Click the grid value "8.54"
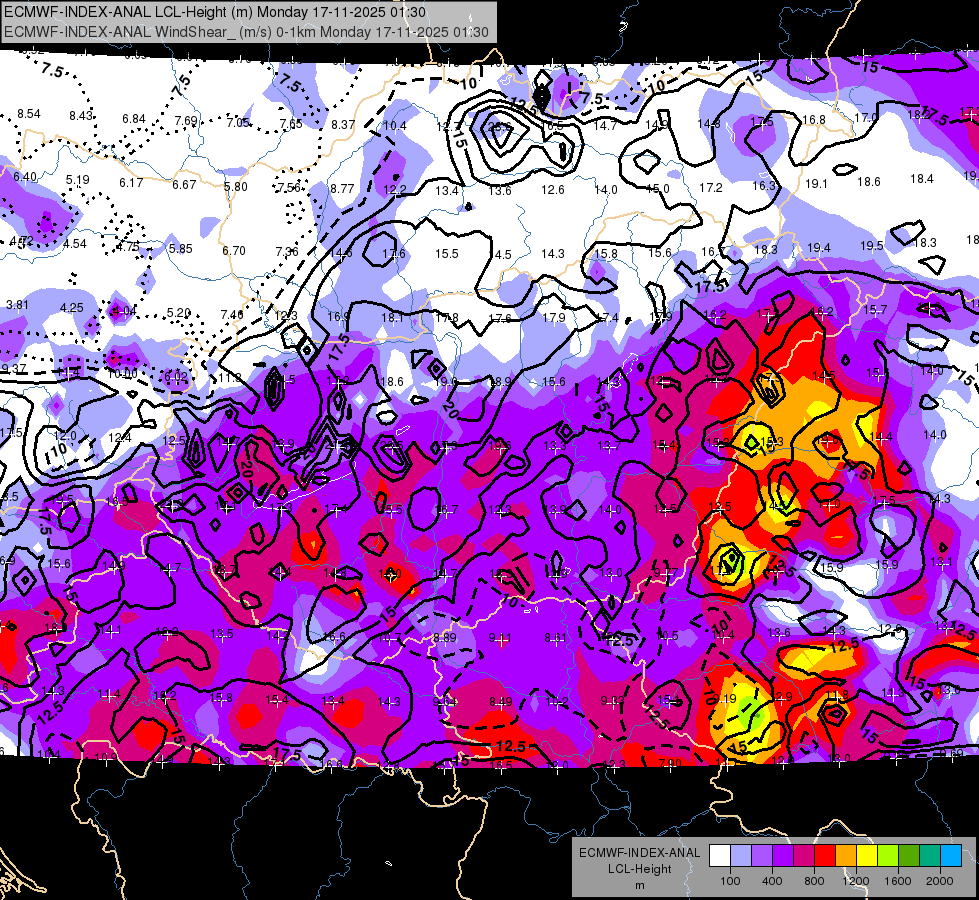Screen dimensions: 979x900 click(29, 114)
